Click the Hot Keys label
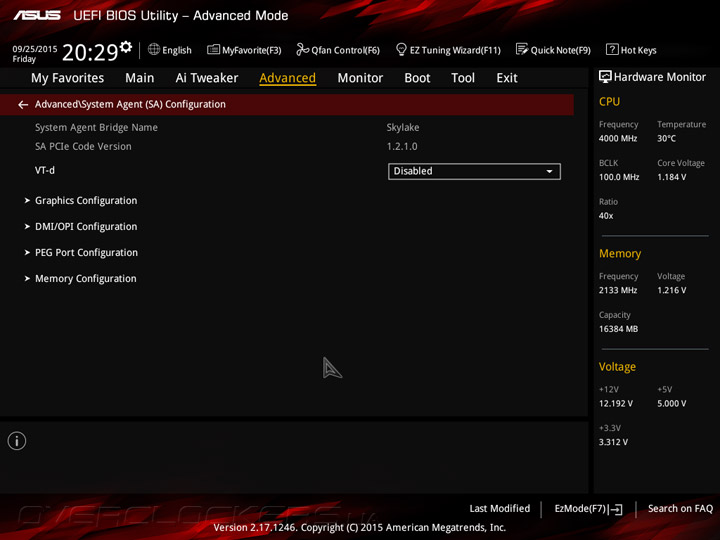Image resolution: width=720 pixels, height=540 pixels. (639, 50)
